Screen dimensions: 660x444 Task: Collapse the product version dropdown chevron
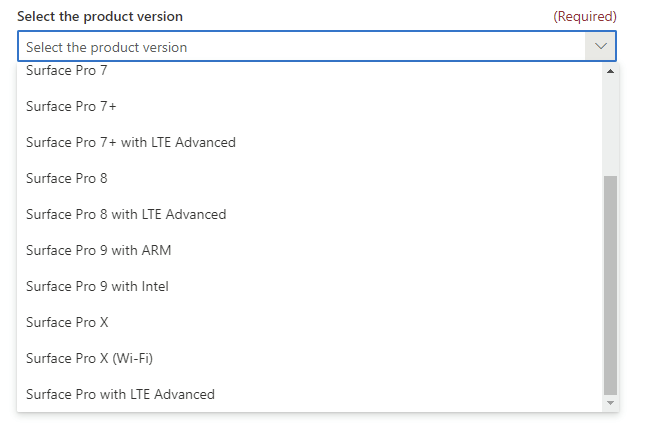click(x=600, y=46)
